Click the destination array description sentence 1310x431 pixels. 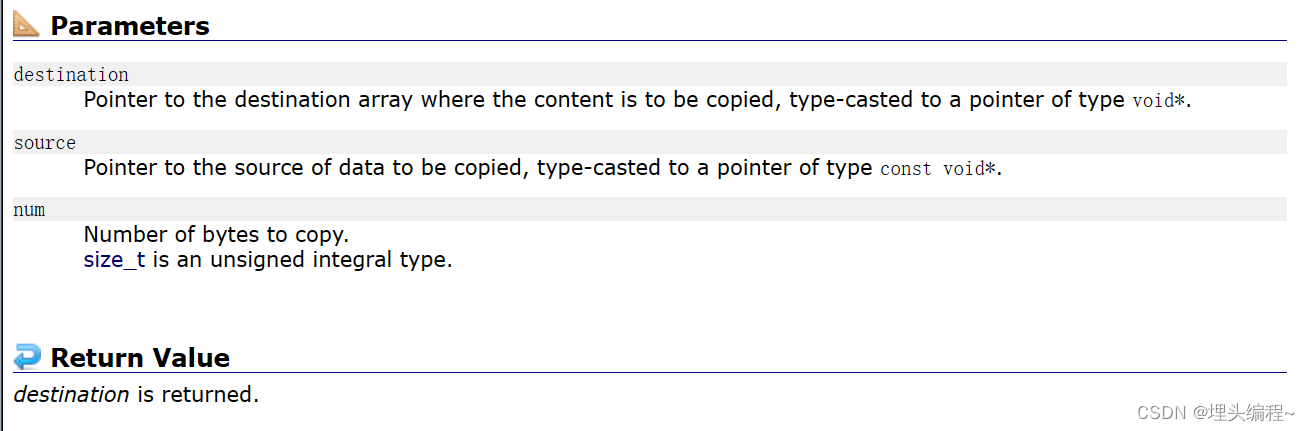click(638, 100)
